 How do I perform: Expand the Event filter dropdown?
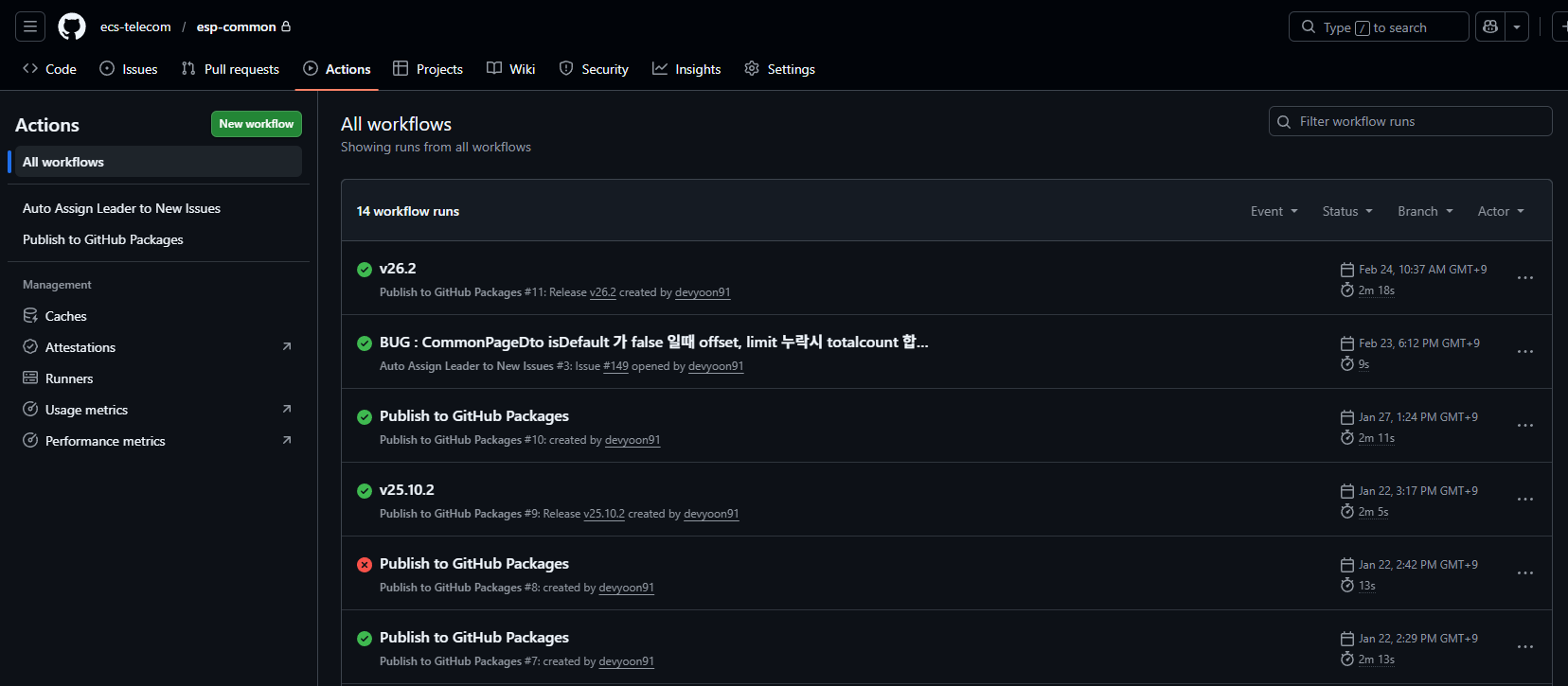[x=1274, y=211]
